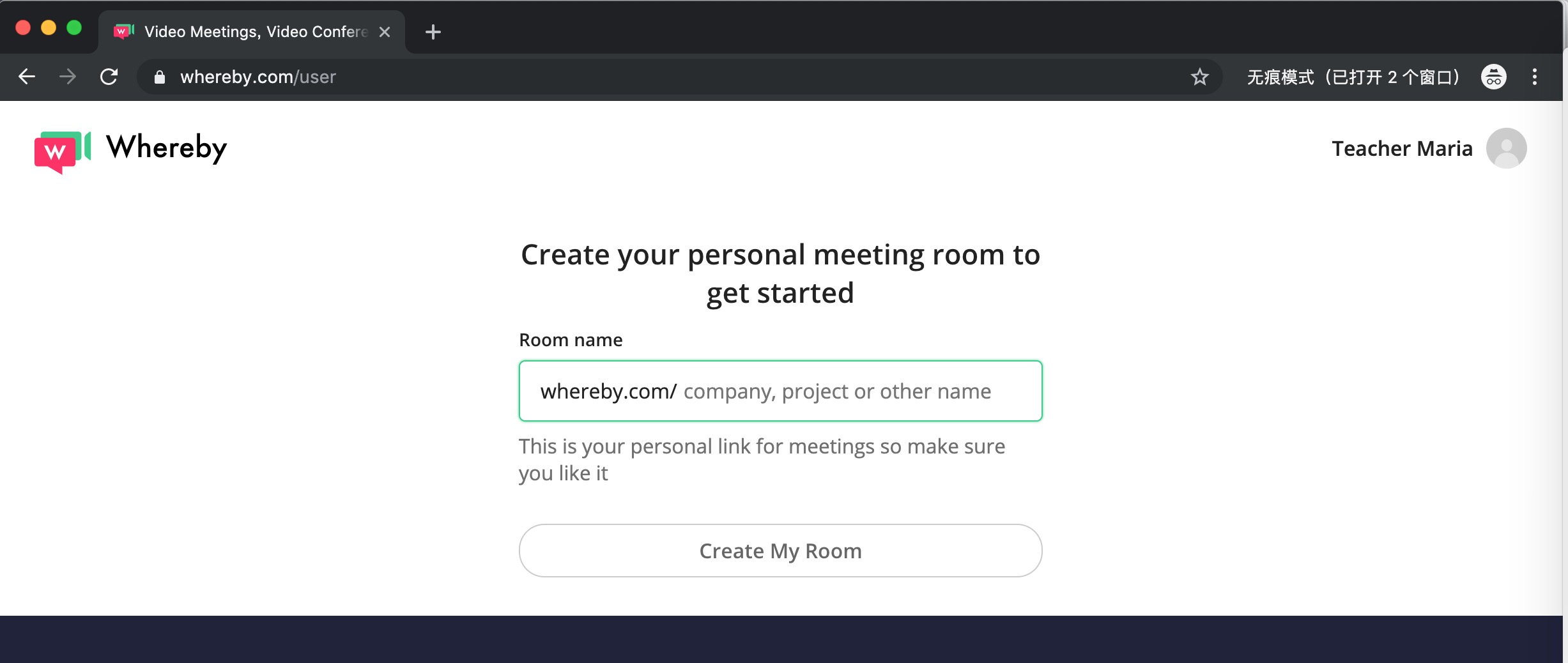Viewport: 1568px width, 663px height.
Task: Click the incognito mode window count label
Action: click(1353, 77)
